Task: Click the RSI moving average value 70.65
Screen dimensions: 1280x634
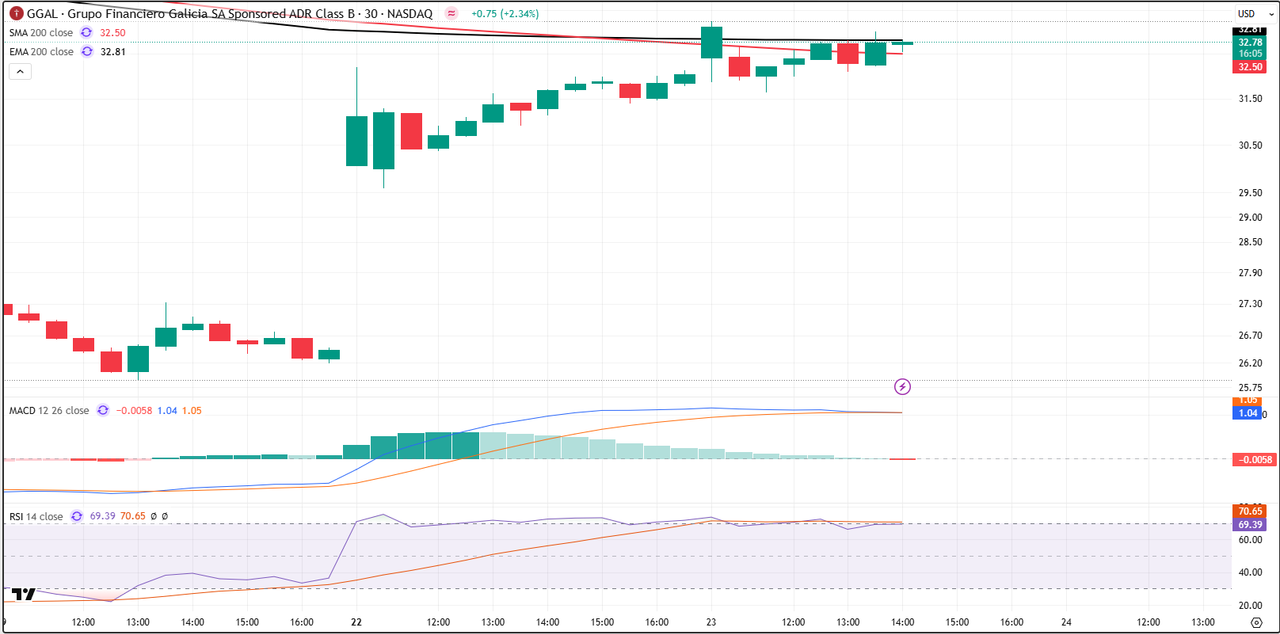Action: point(132,517)
